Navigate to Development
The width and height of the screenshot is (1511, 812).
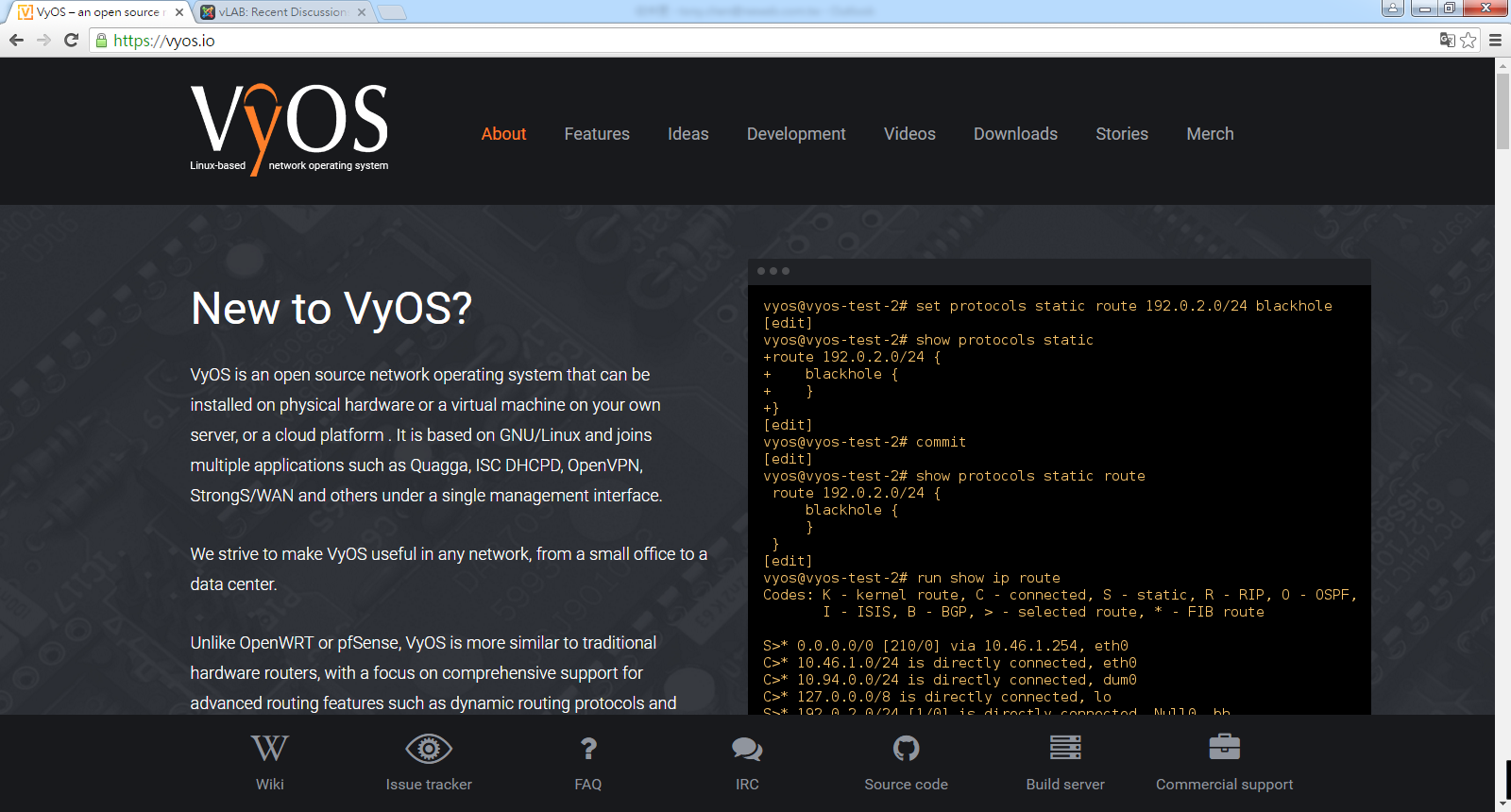point(796,134)
